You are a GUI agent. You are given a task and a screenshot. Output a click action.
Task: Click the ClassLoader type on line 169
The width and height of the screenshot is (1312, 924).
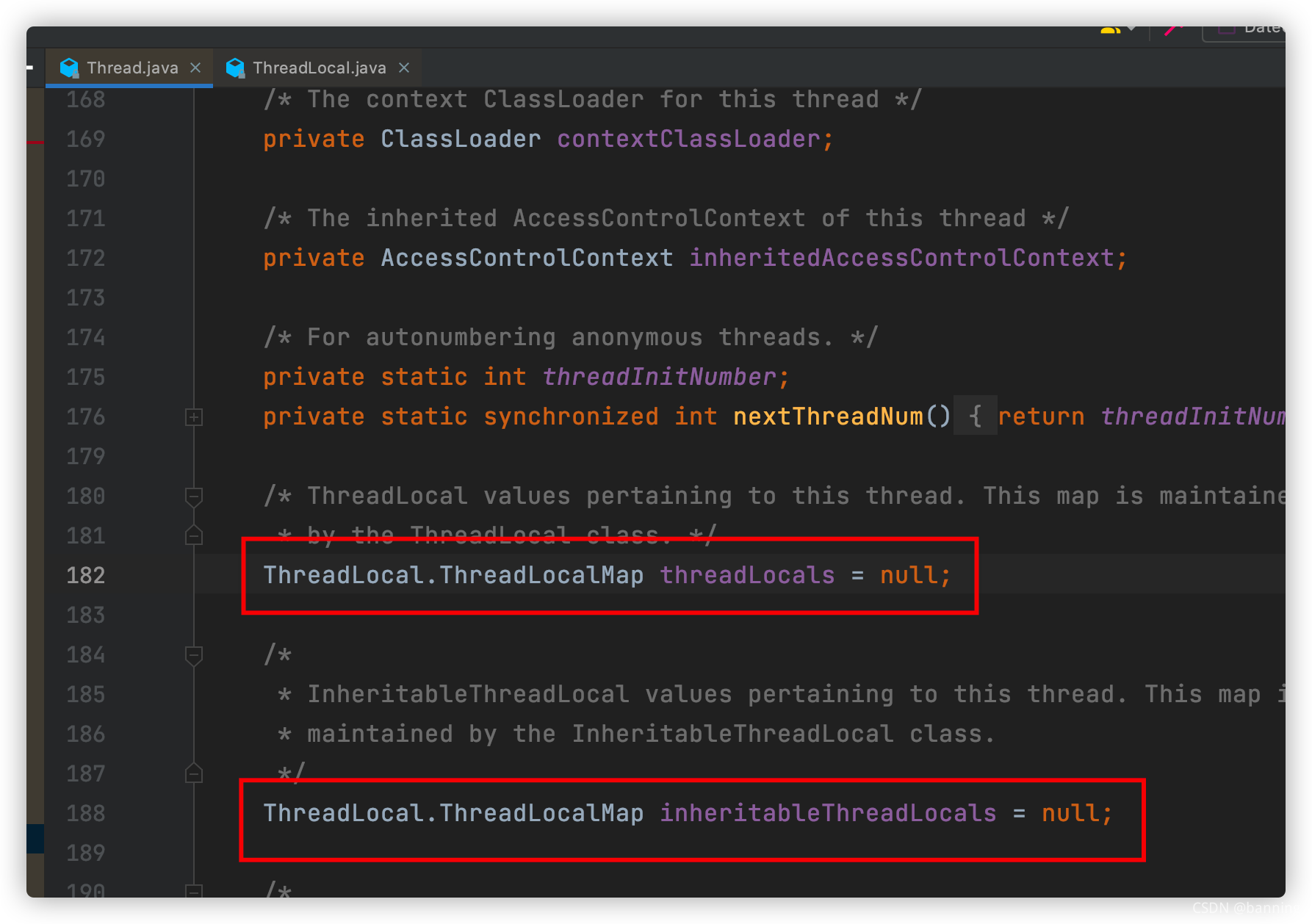[461, 139]
